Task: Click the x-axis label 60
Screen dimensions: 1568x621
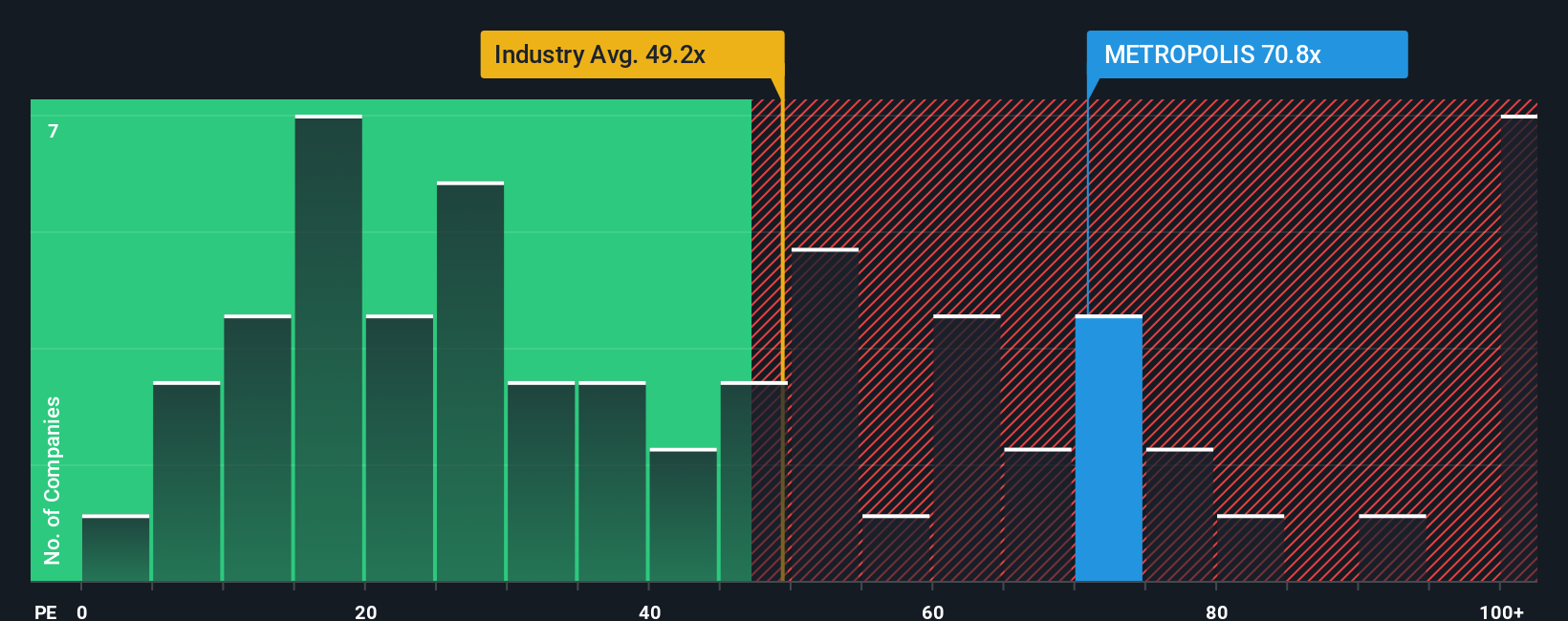Action: pyautogui.click(x=933, y=611)
